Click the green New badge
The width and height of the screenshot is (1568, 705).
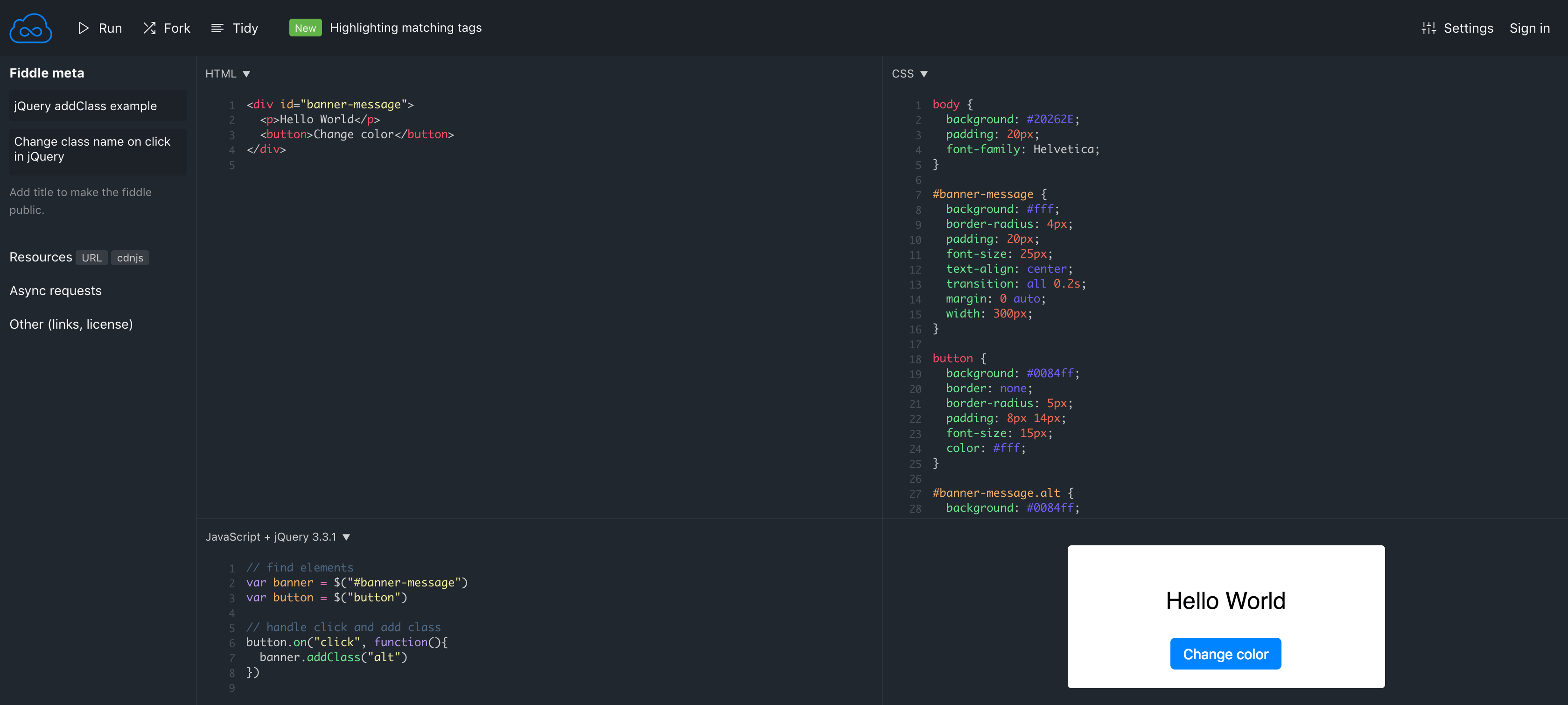pyautogui.click(x=305, y=28)
